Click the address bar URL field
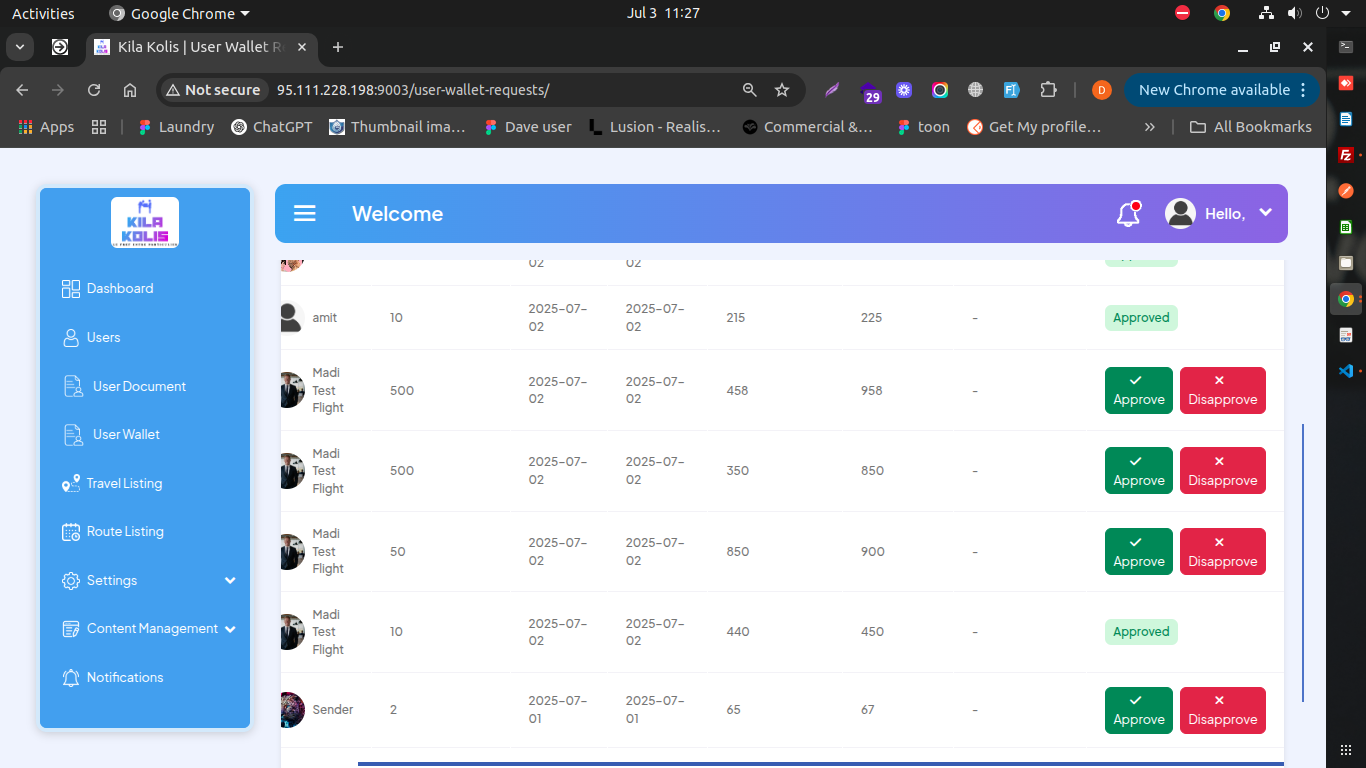This screenshot has height=768, width=1366. pyautogui.click(x=500, y=90)
